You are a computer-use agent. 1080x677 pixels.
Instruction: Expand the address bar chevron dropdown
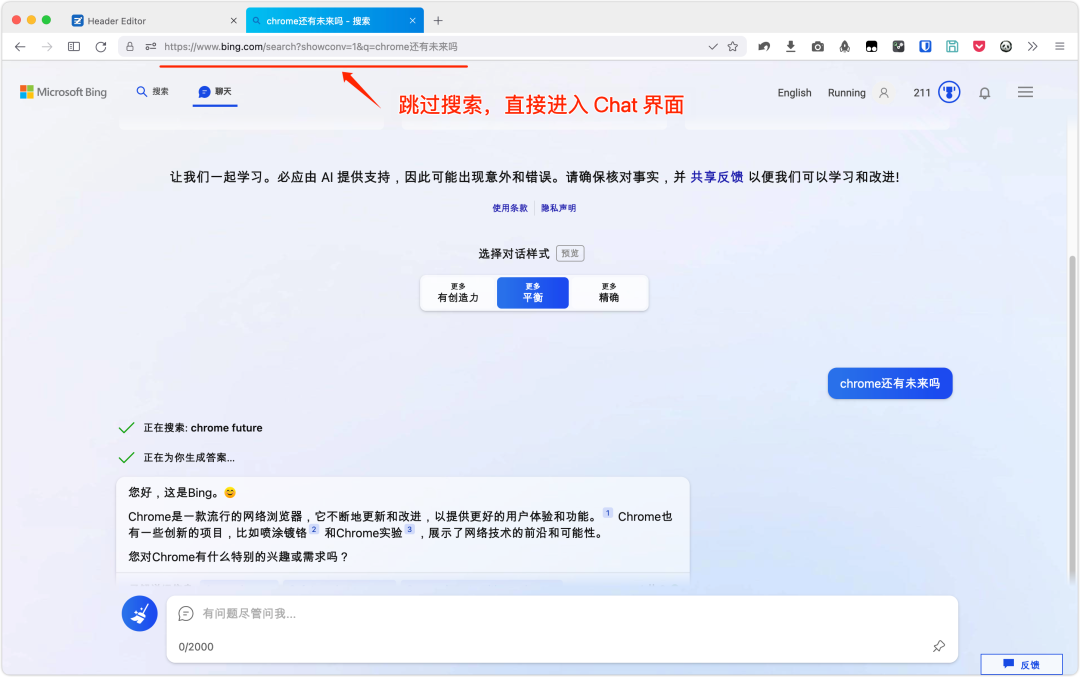pos(713,47)
